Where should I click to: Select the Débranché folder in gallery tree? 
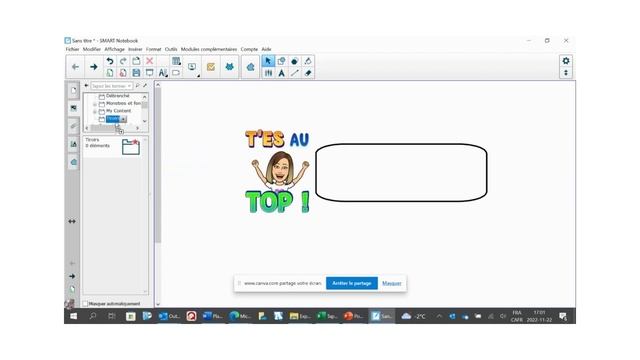click(x=118, y=96)
